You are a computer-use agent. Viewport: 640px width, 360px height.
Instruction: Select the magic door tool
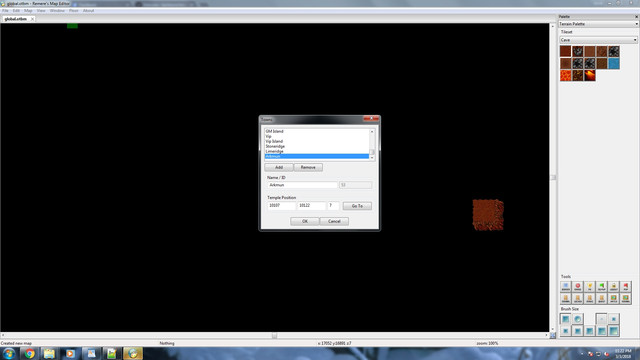(589, 299)
